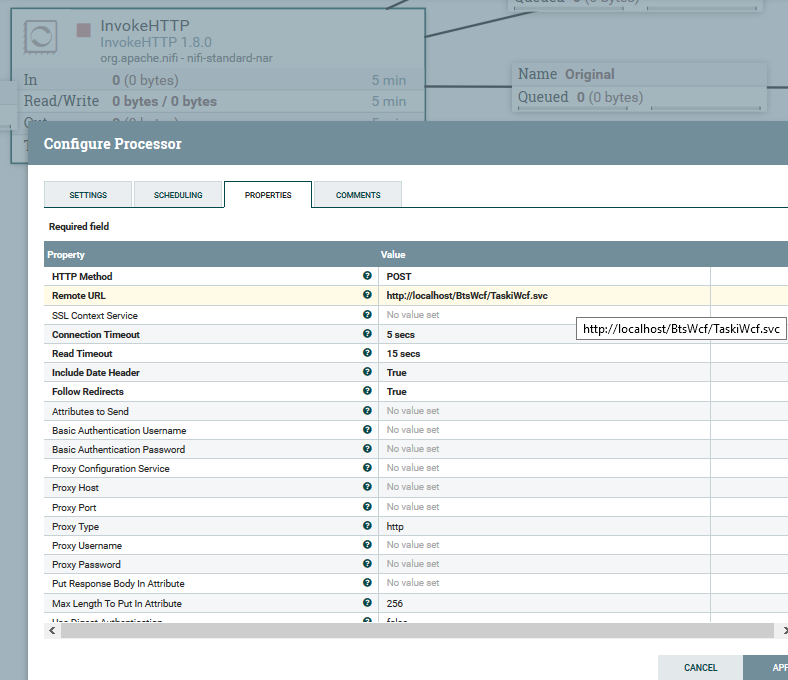Click help icon for SSL Context Service
Viewport: 788px width, 680px height.
368,315
